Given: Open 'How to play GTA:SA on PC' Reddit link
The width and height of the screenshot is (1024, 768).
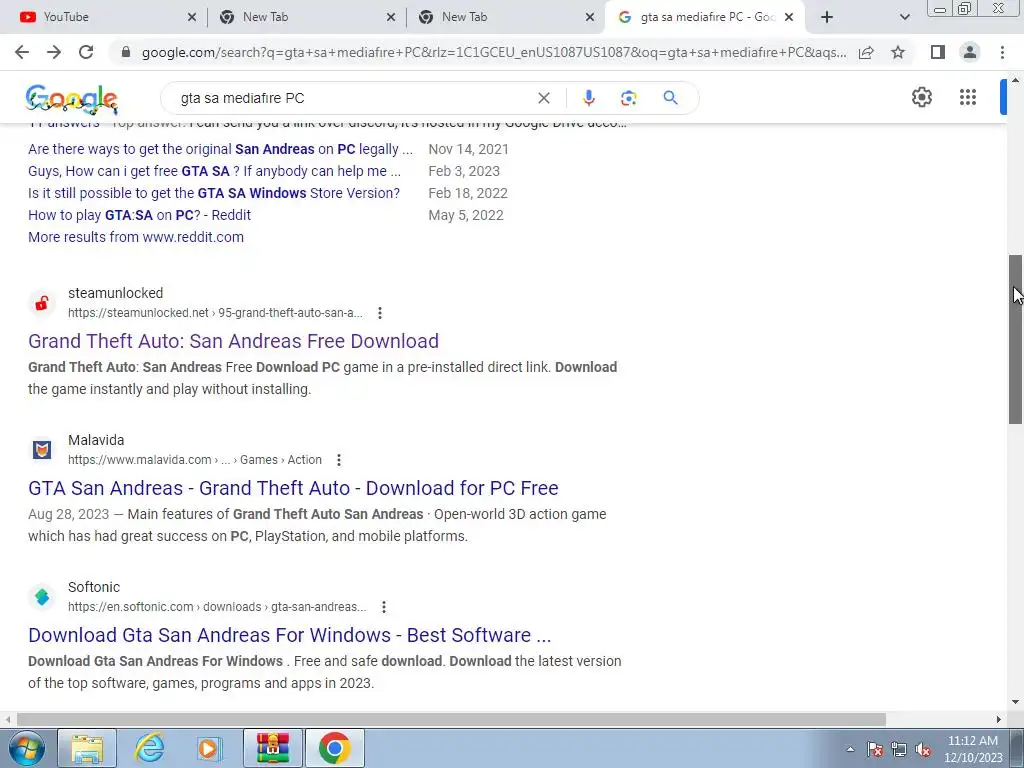Looking at the screenshot, I should click(x=139, y=215).
